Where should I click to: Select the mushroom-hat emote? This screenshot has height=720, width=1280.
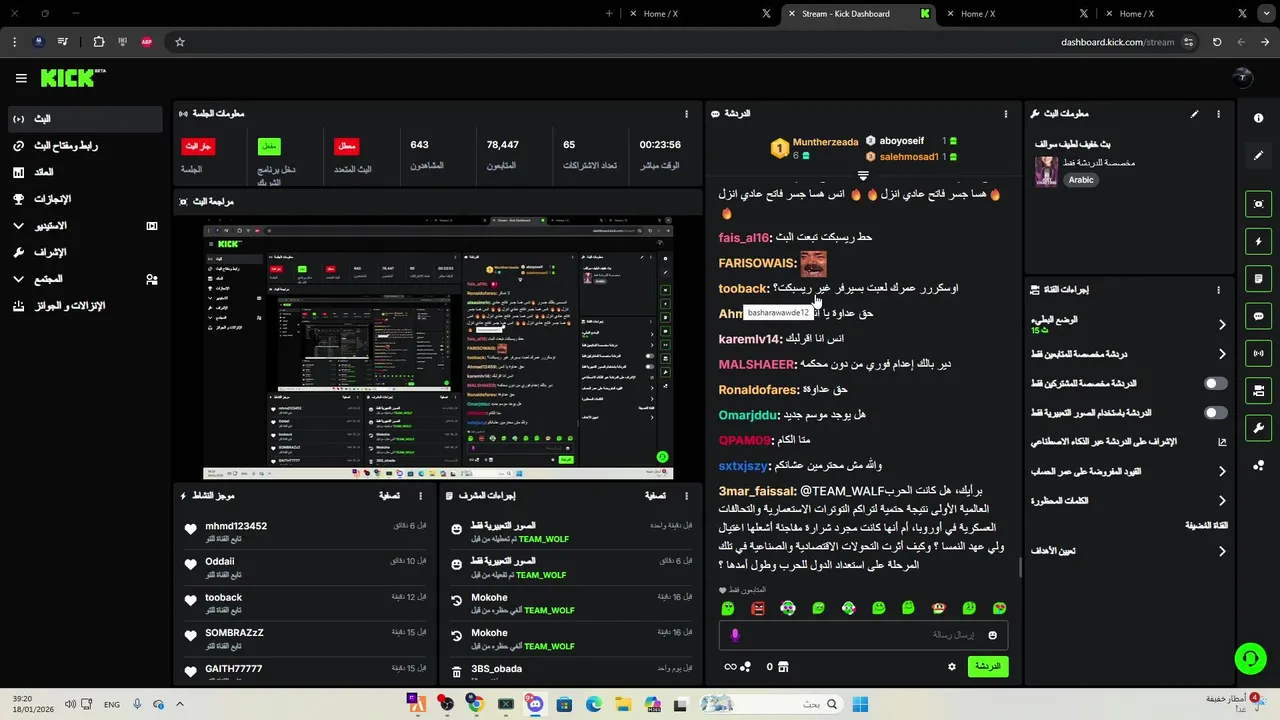click(x=939, y=608)
